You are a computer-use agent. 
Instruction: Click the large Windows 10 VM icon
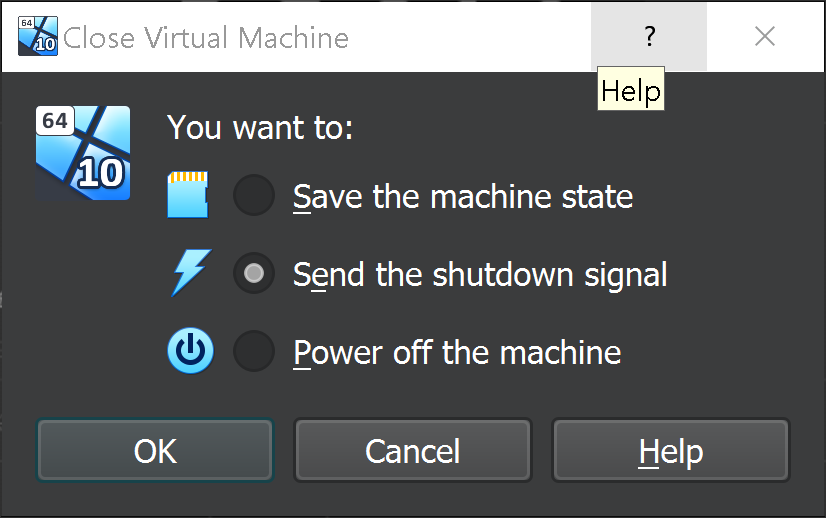(83, 153)
